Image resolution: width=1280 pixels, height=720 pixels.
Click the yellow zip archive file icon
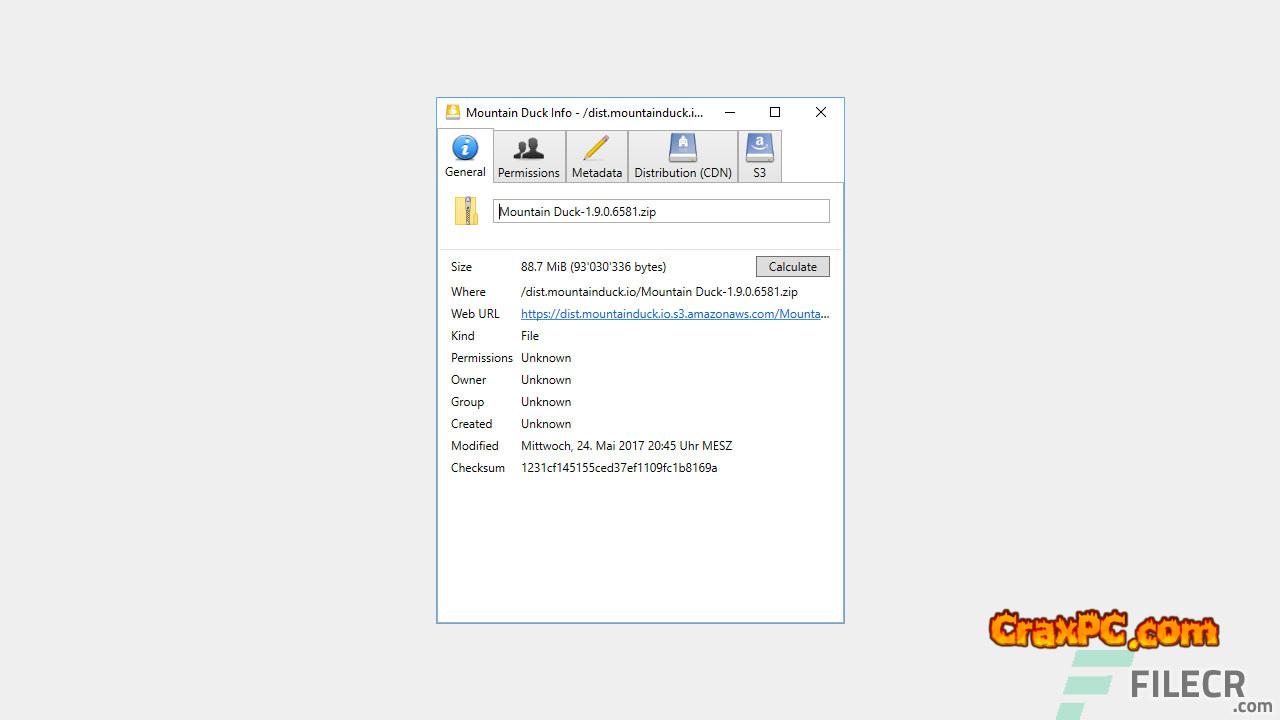tap(466, 211)
